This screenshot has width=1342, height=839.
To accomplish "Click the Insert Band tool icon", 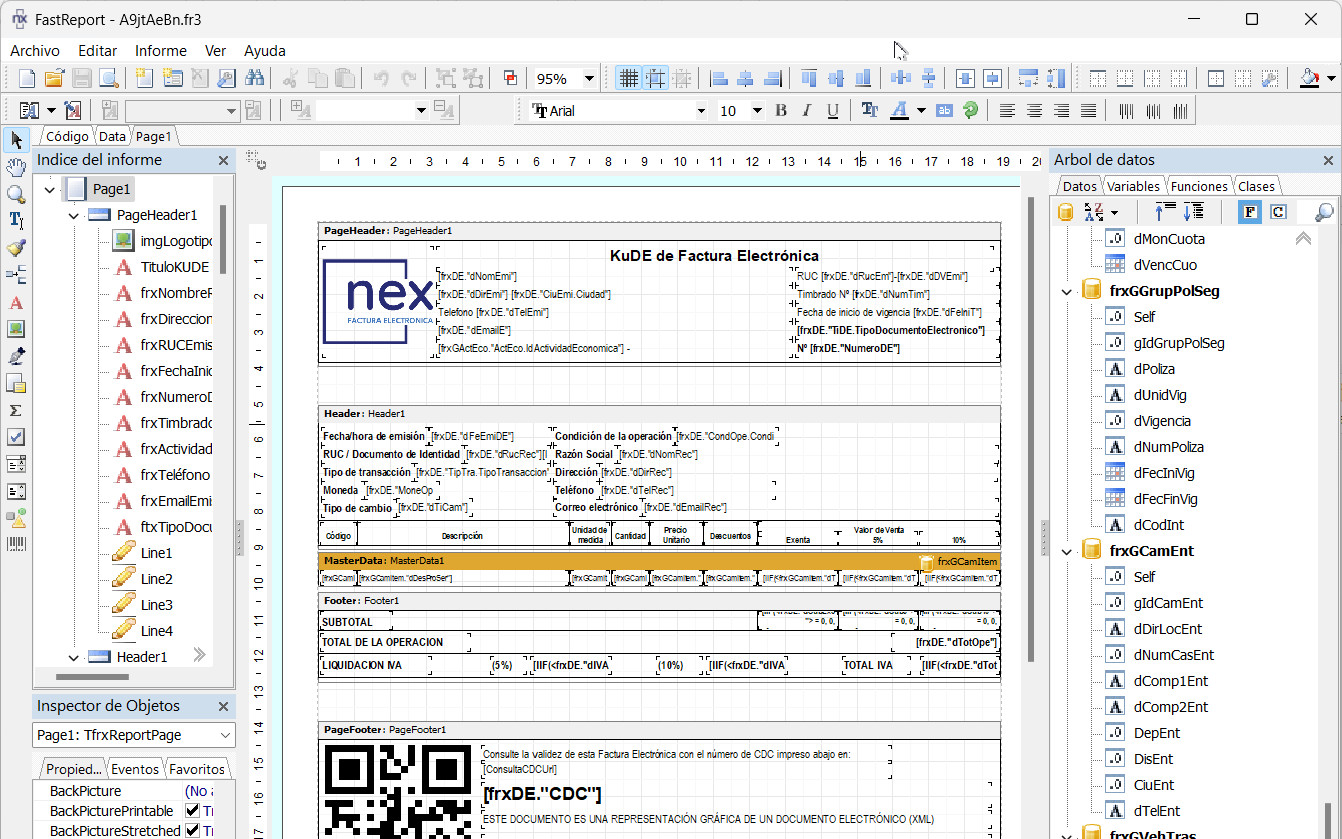I will tap(16, 275).
